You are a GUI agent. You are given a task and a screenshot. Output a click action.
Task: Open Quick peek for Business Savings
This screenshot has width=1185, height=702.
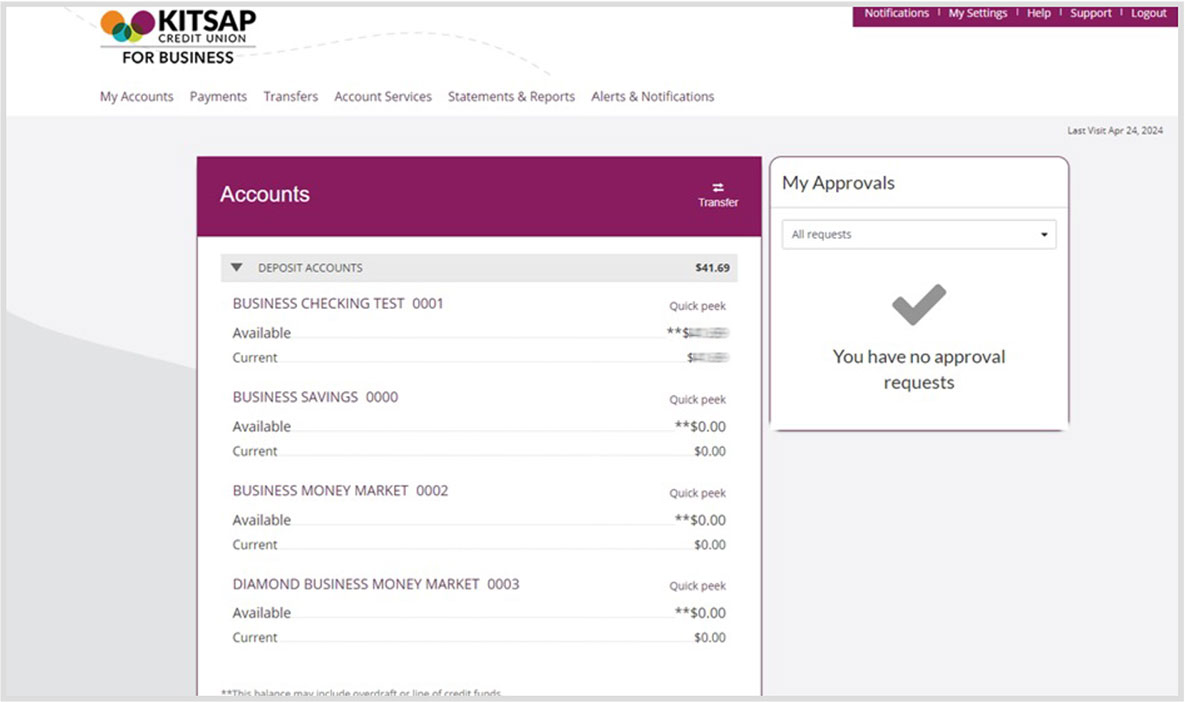click(697, 399)
